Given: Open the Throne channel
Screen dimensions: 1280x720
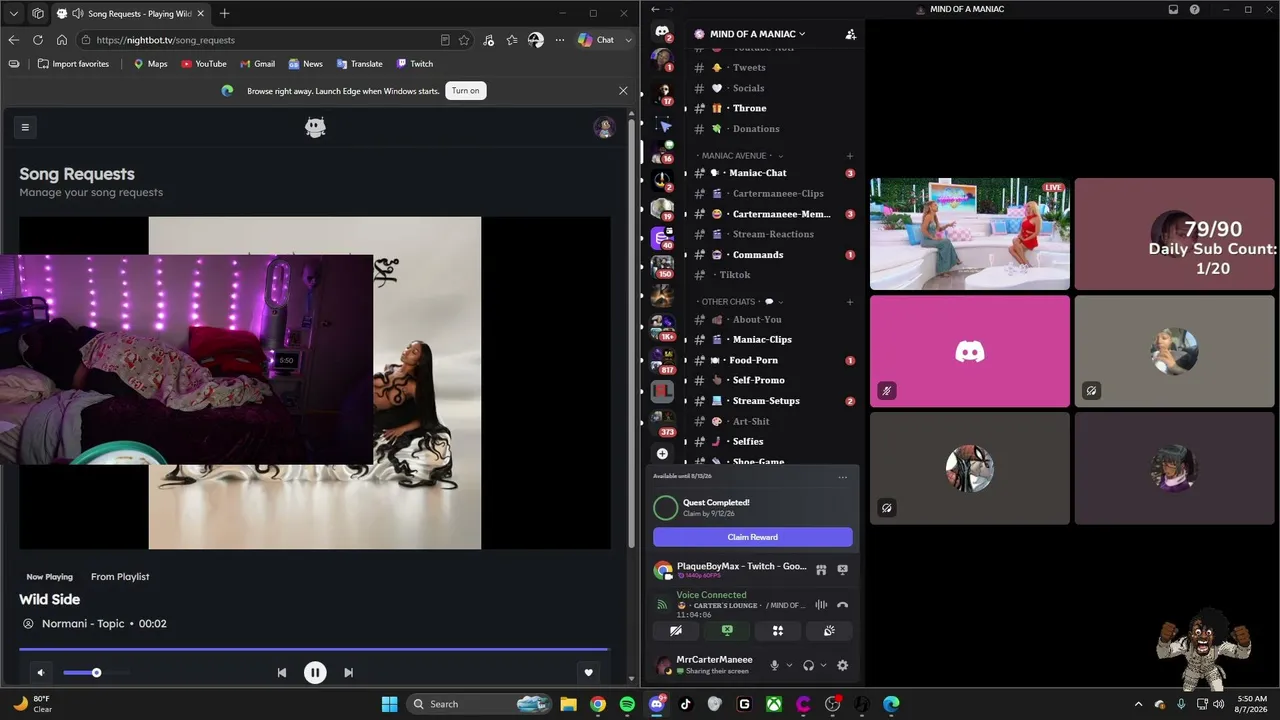Looking at the screenshot, I should [774, 108].
